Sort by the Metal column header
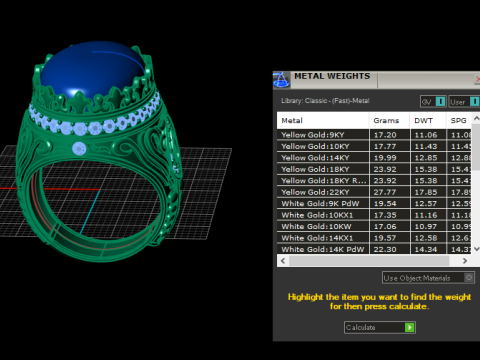This screenshot has width=480, height=360. (x=323, y=121)
